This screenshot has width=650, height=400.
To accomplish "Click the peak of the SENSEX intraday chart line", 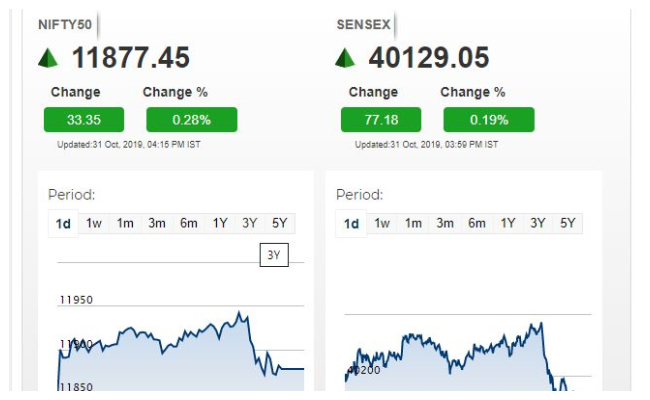I will [541, 324].
